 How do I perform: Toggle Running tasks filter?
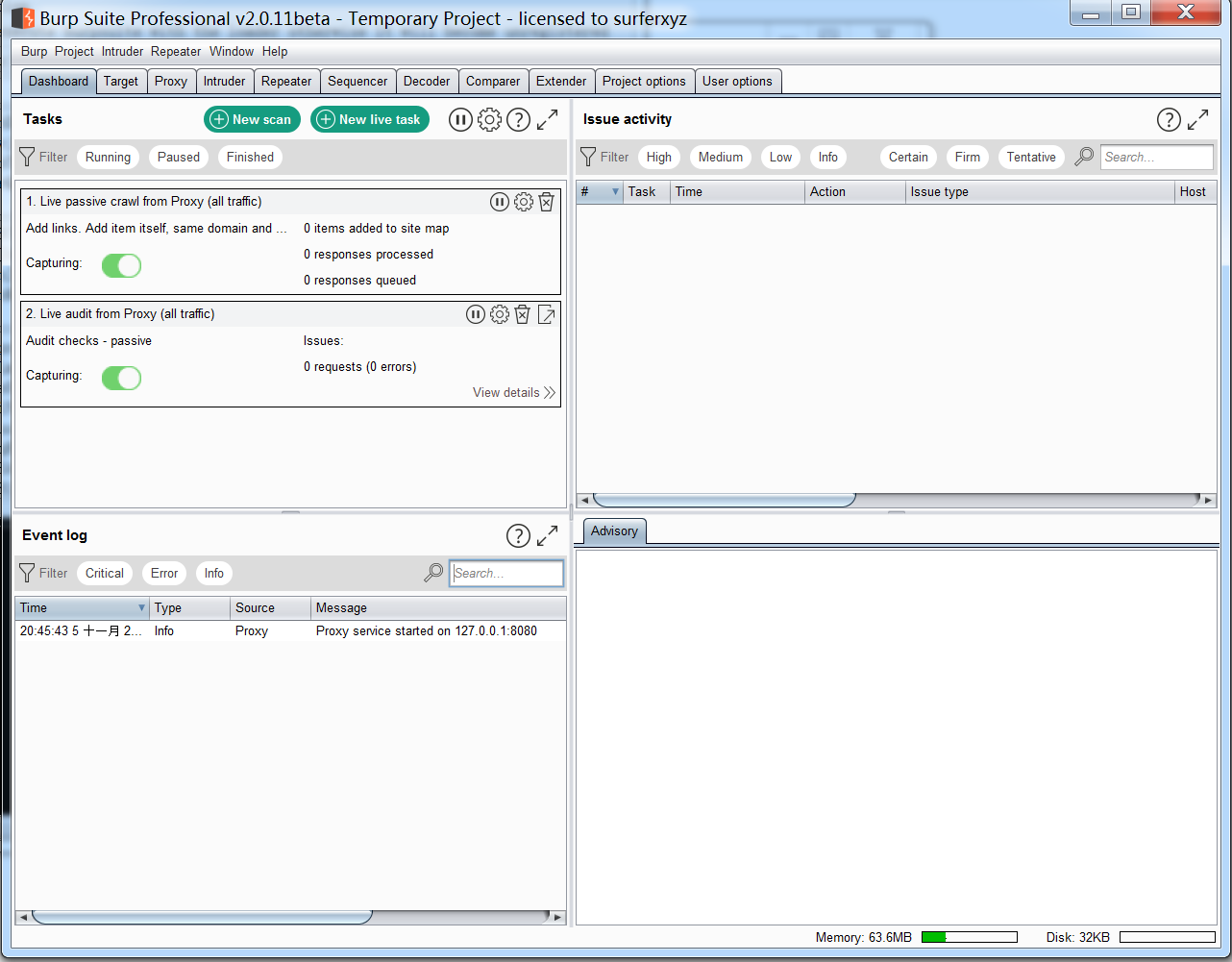tap(108, 157)
